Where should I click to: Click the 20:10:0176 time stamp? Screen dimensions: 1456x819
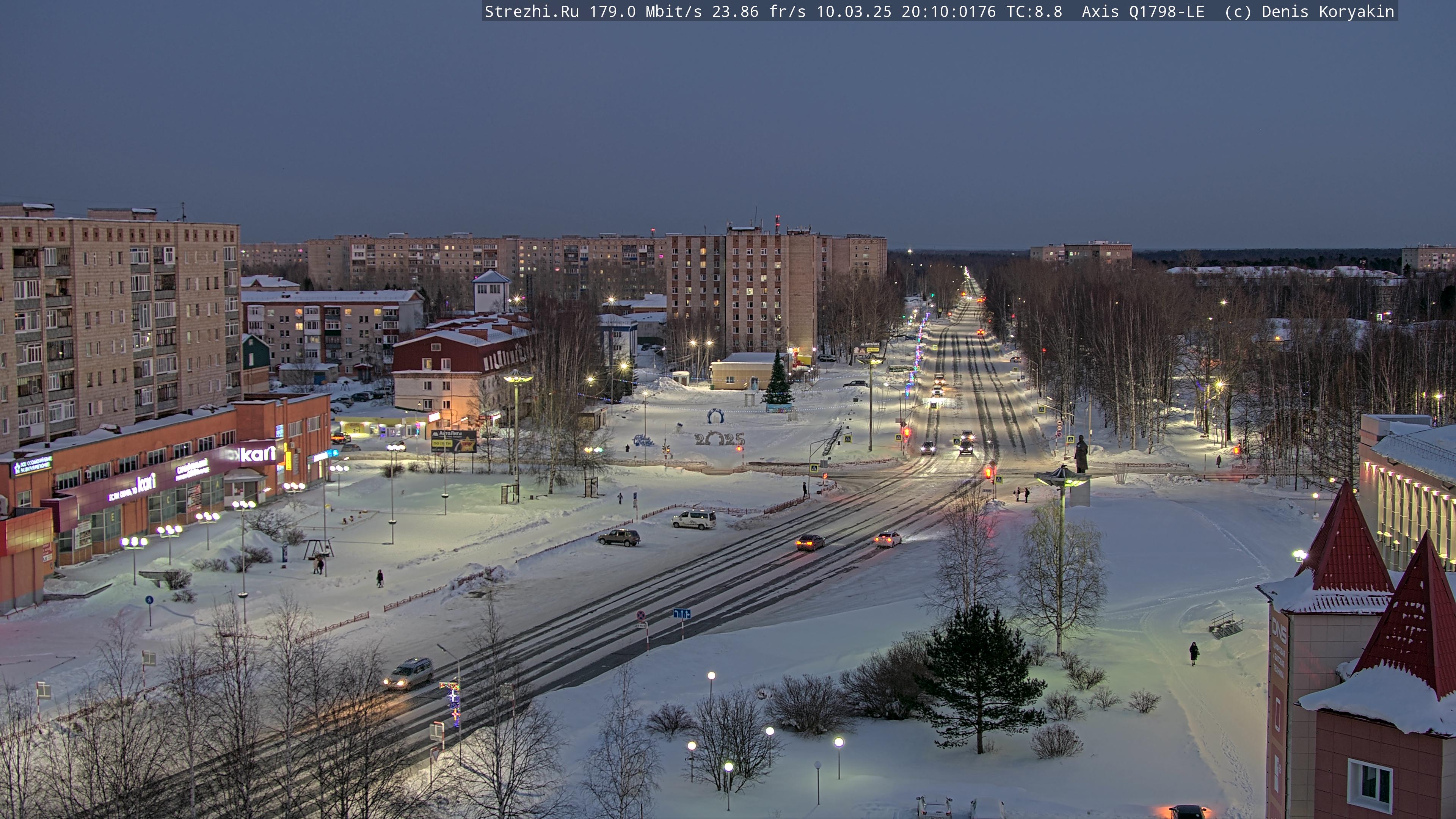point(948,11)
